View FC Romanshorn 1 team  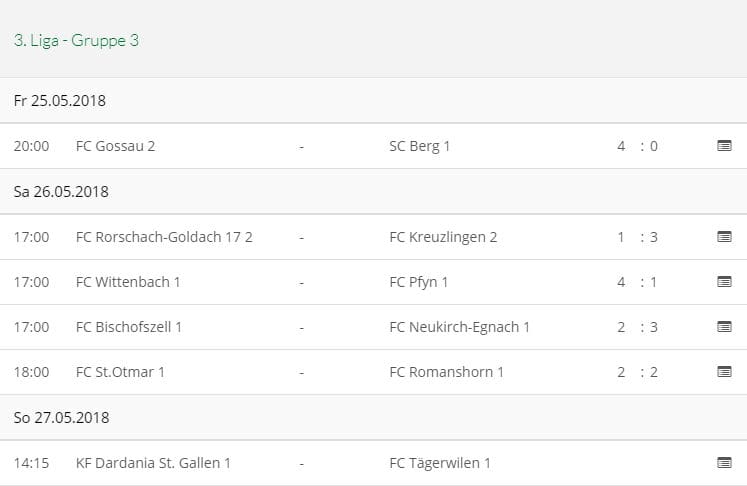446,372
